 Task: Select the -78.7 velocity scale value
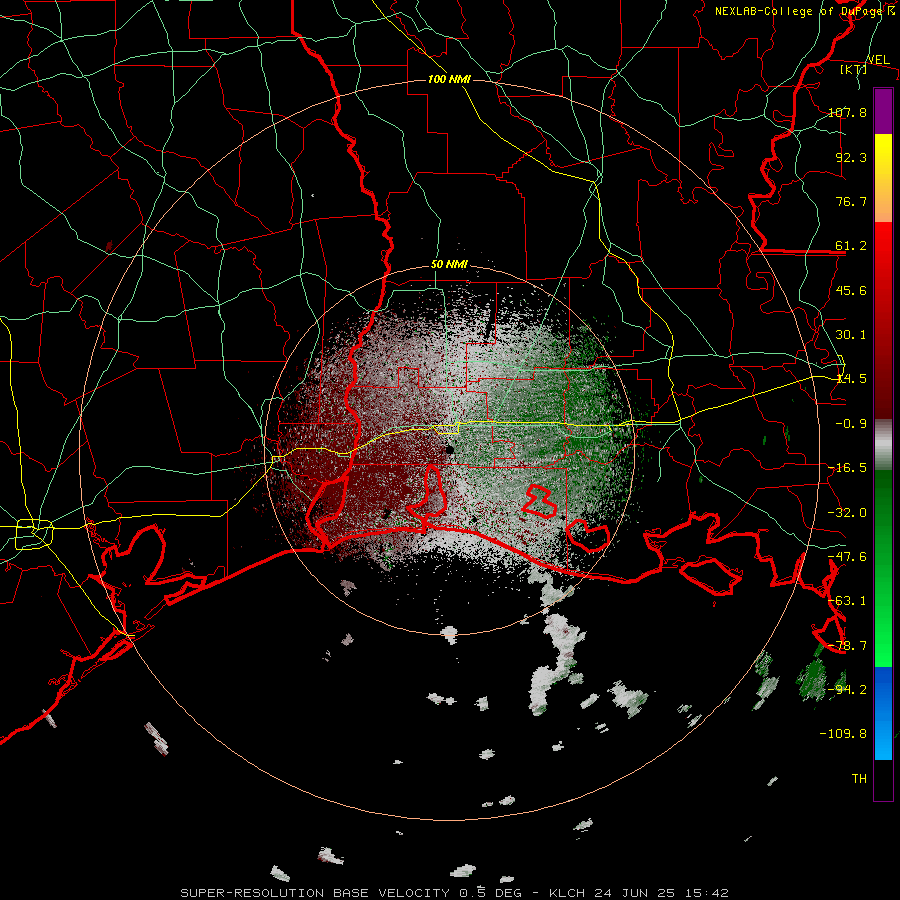pyautogui.click(x=847, y=646)
